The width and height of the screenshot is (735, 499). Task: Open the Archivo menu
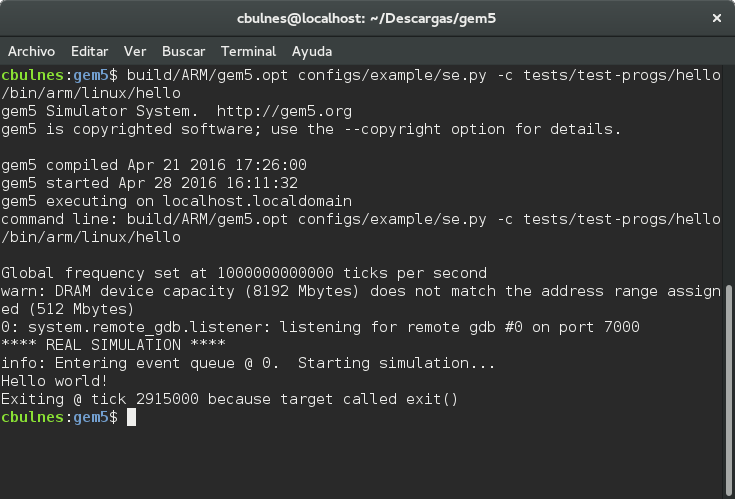click(31, 51)
